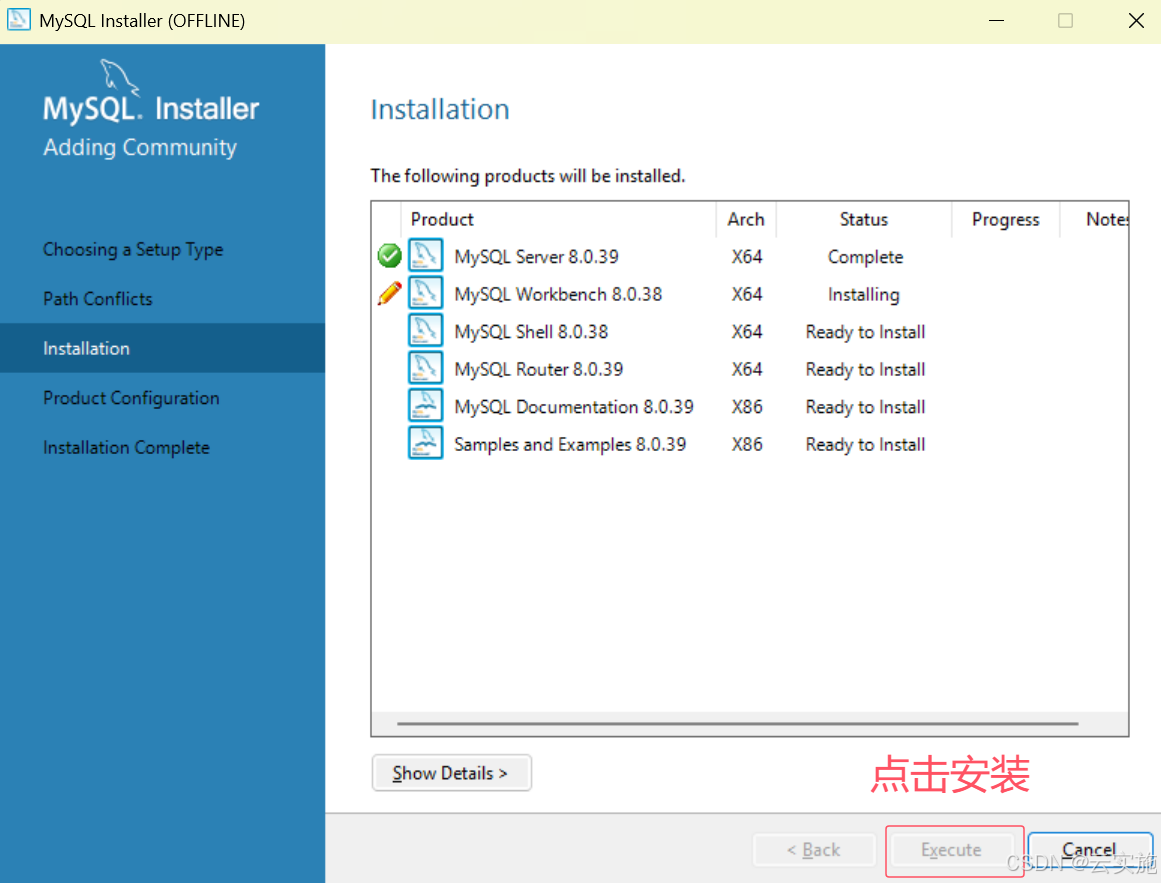The width and height of the screenshot is (1161, 883).
Task: Click X86 arch cell for MySQL Documentation
Action: point(746,407)
